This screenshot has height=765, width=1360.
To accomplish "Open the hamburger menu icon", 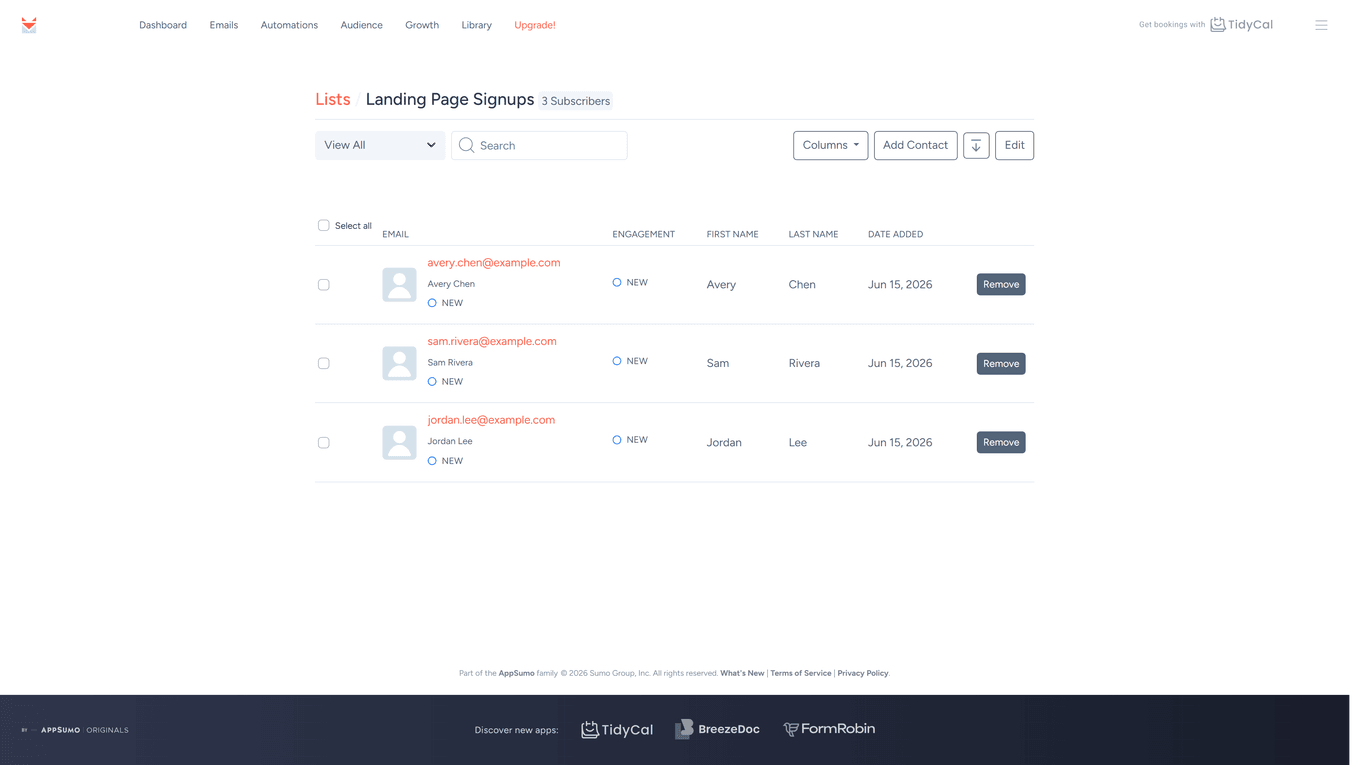I will point(1321,25).
